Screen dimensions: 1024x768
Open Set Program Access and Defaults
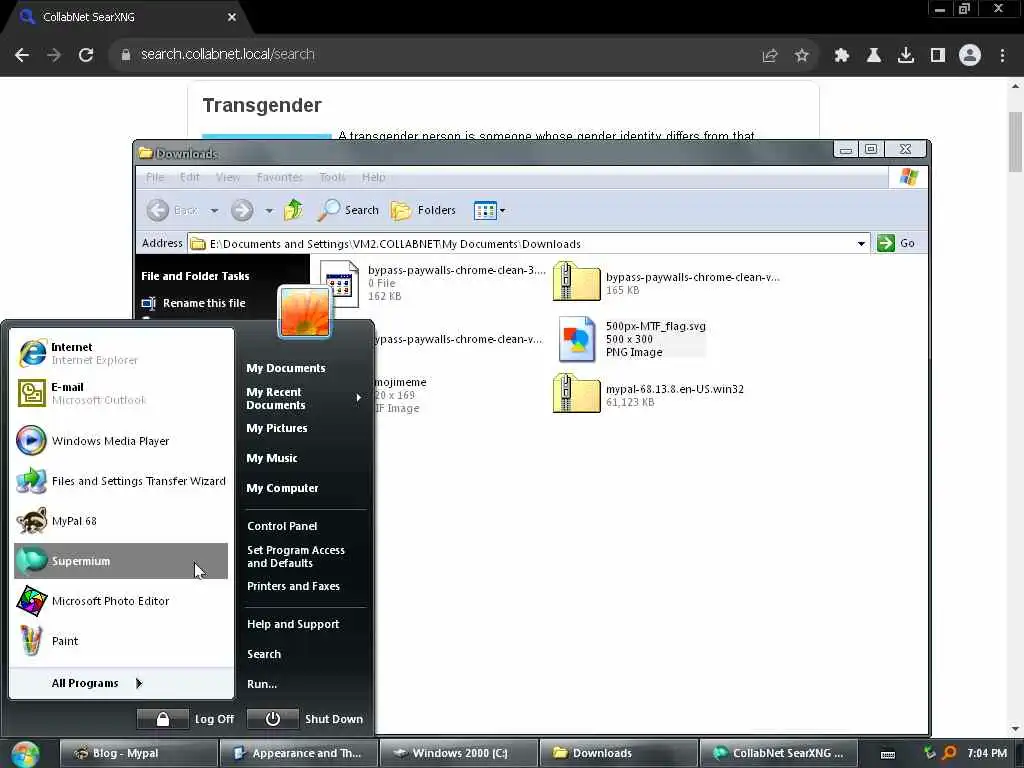tap(296, 556)
